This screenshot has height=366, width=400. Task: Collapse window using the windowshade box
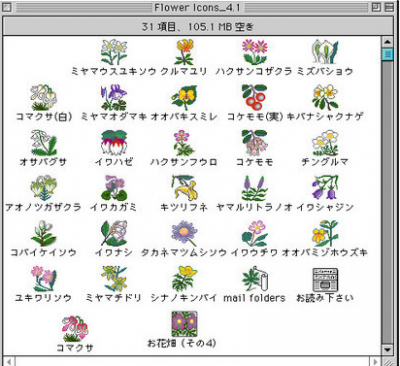click(389, 7)
